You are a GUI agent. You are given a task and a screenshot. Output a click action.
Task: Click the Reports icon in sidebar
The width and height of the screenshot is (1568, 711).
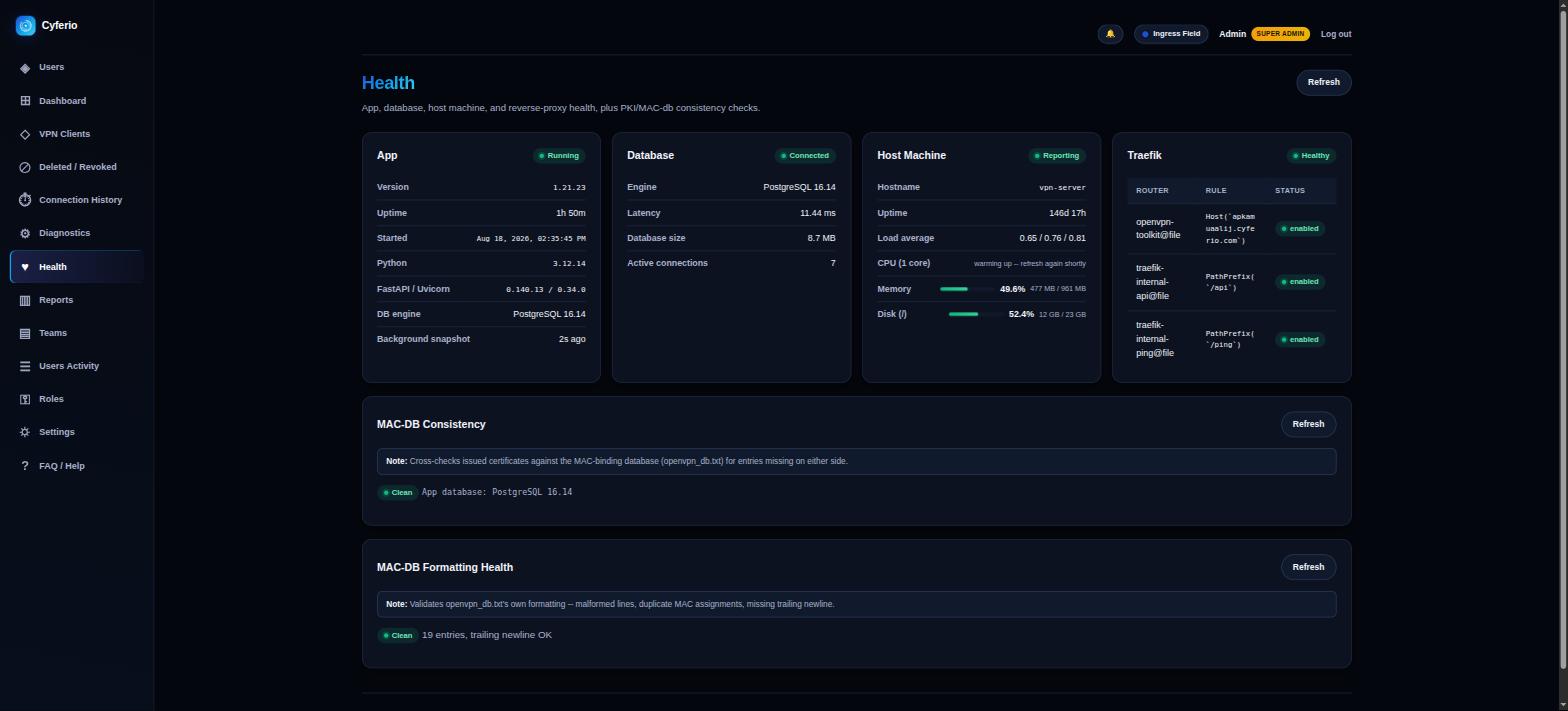(x=25, y=300)
